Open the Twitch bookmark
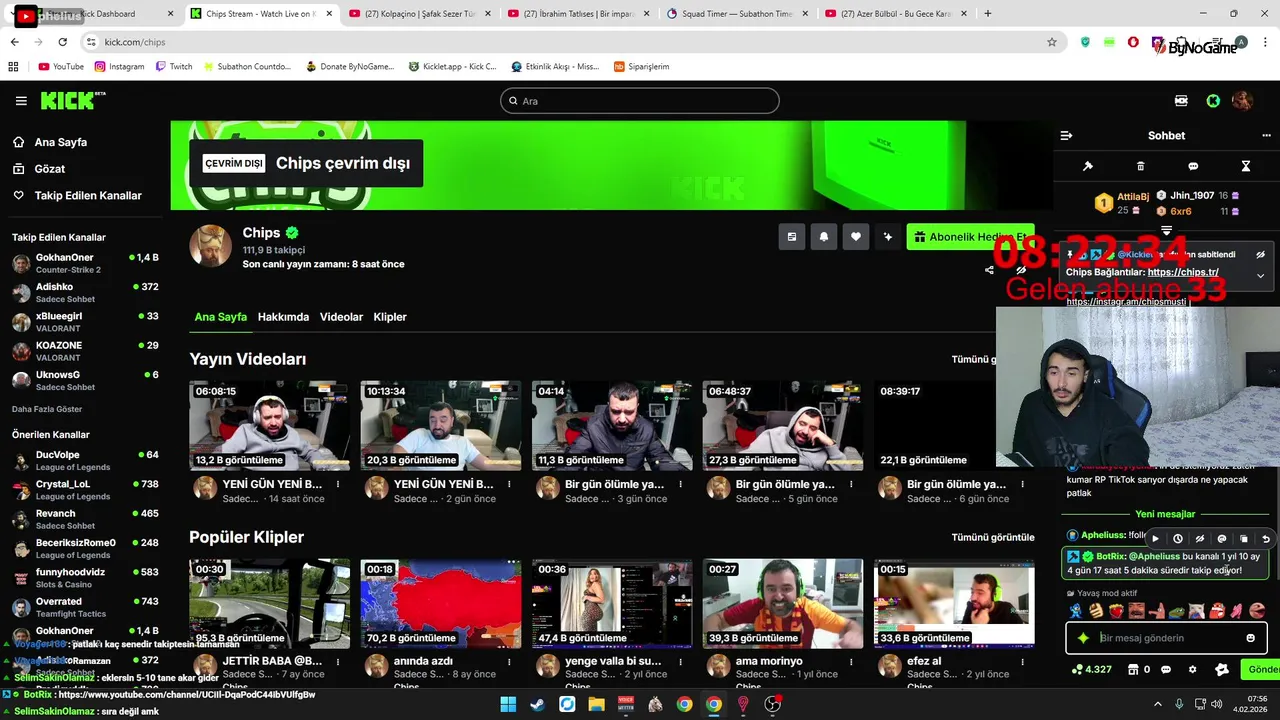The height and width of the screenshot is (720, 1280). click(x=174, y=66)
